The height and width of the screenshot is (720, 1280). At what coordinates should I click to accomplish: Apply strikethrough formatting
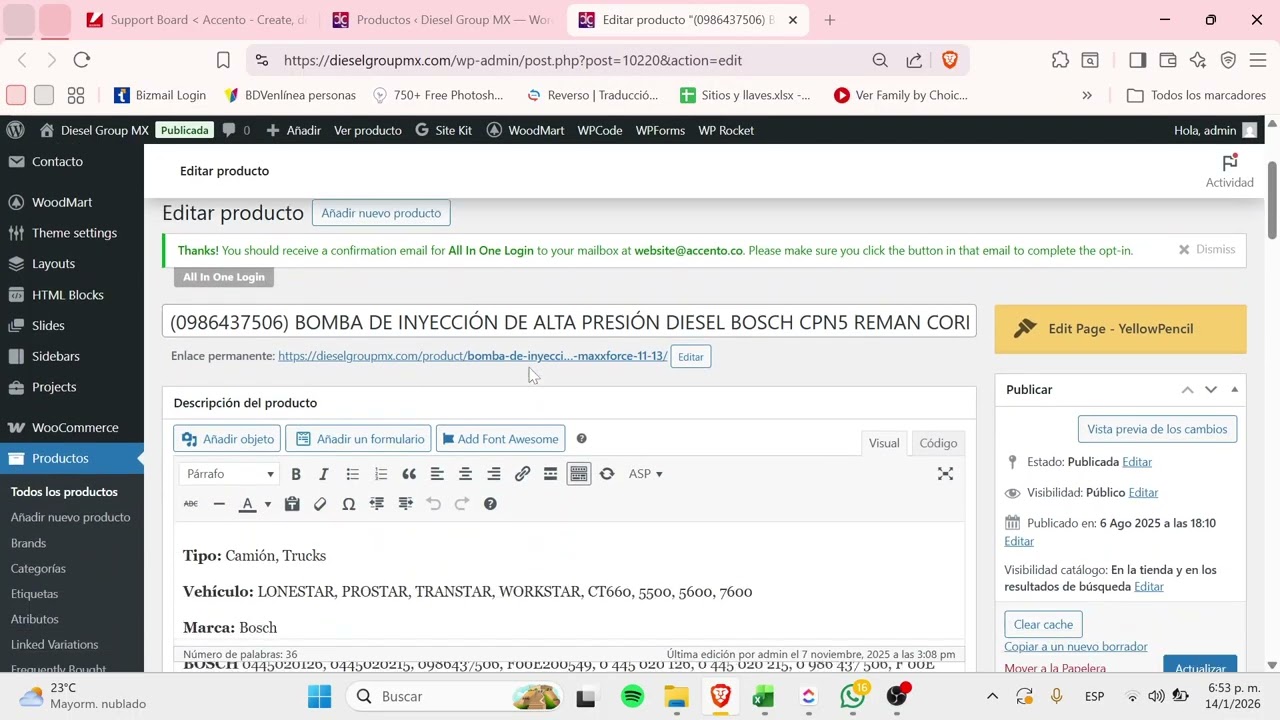point(191,504)
